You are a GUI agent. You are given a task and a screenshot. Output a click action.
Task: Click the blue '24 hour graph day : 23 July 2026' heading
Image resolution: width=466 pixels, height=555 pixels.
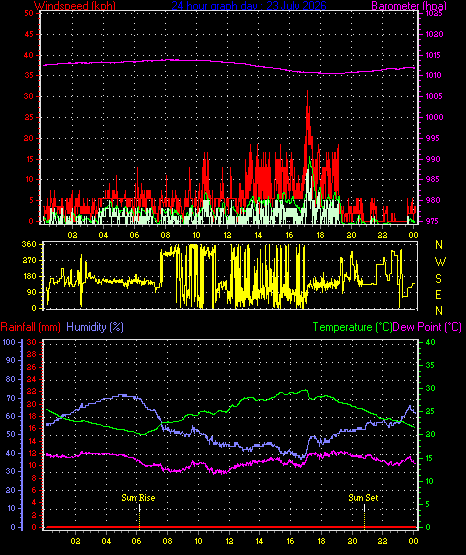(x=249, y=5)
